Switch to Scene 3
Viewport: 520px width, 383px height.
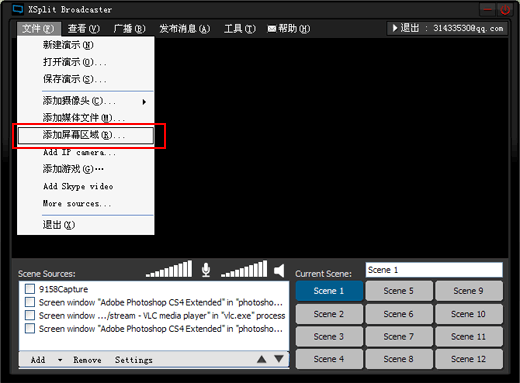[329, 336]
